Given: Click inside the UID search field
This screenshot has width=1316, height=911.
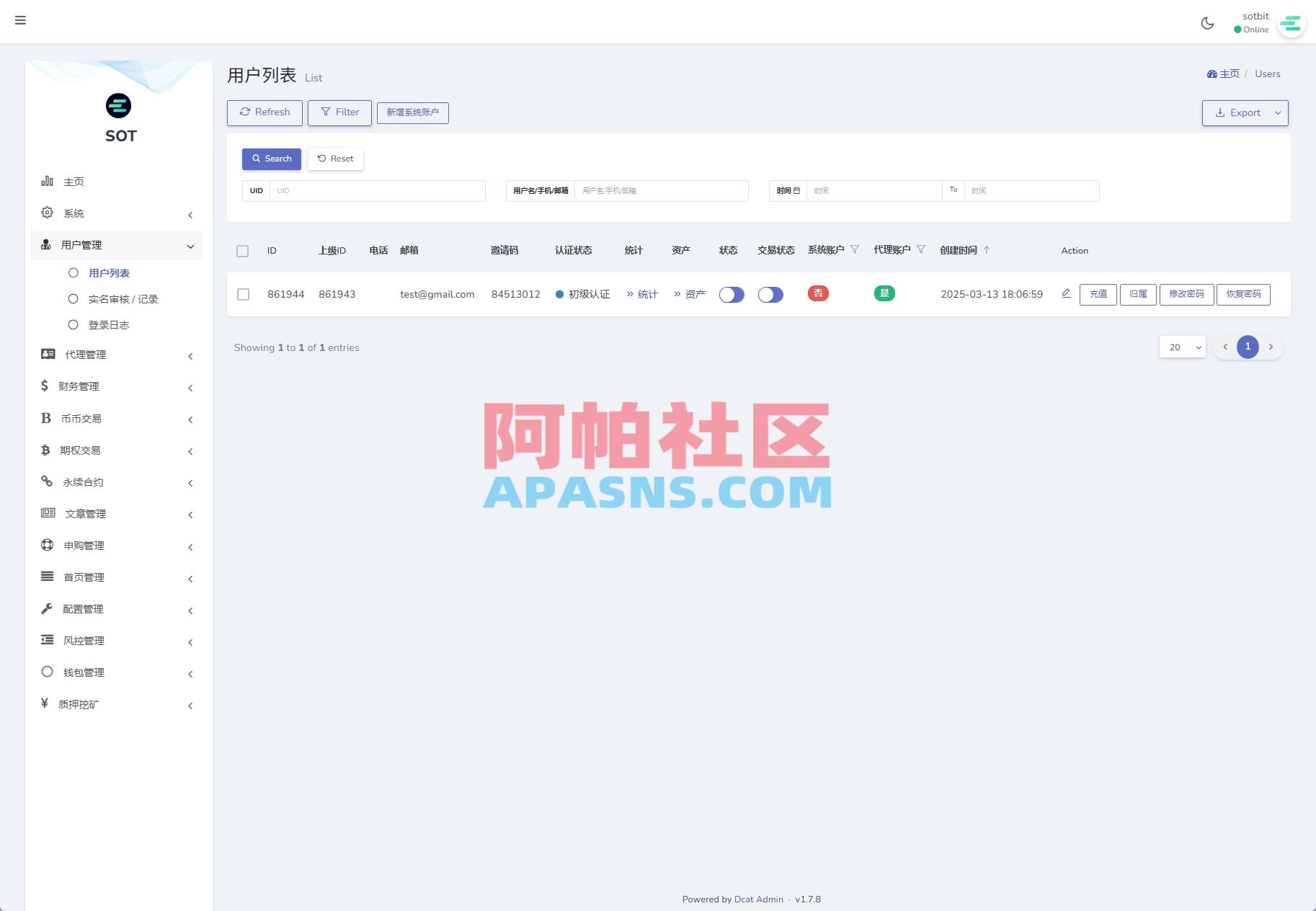Looking at the screenshot, I should 378,190.
